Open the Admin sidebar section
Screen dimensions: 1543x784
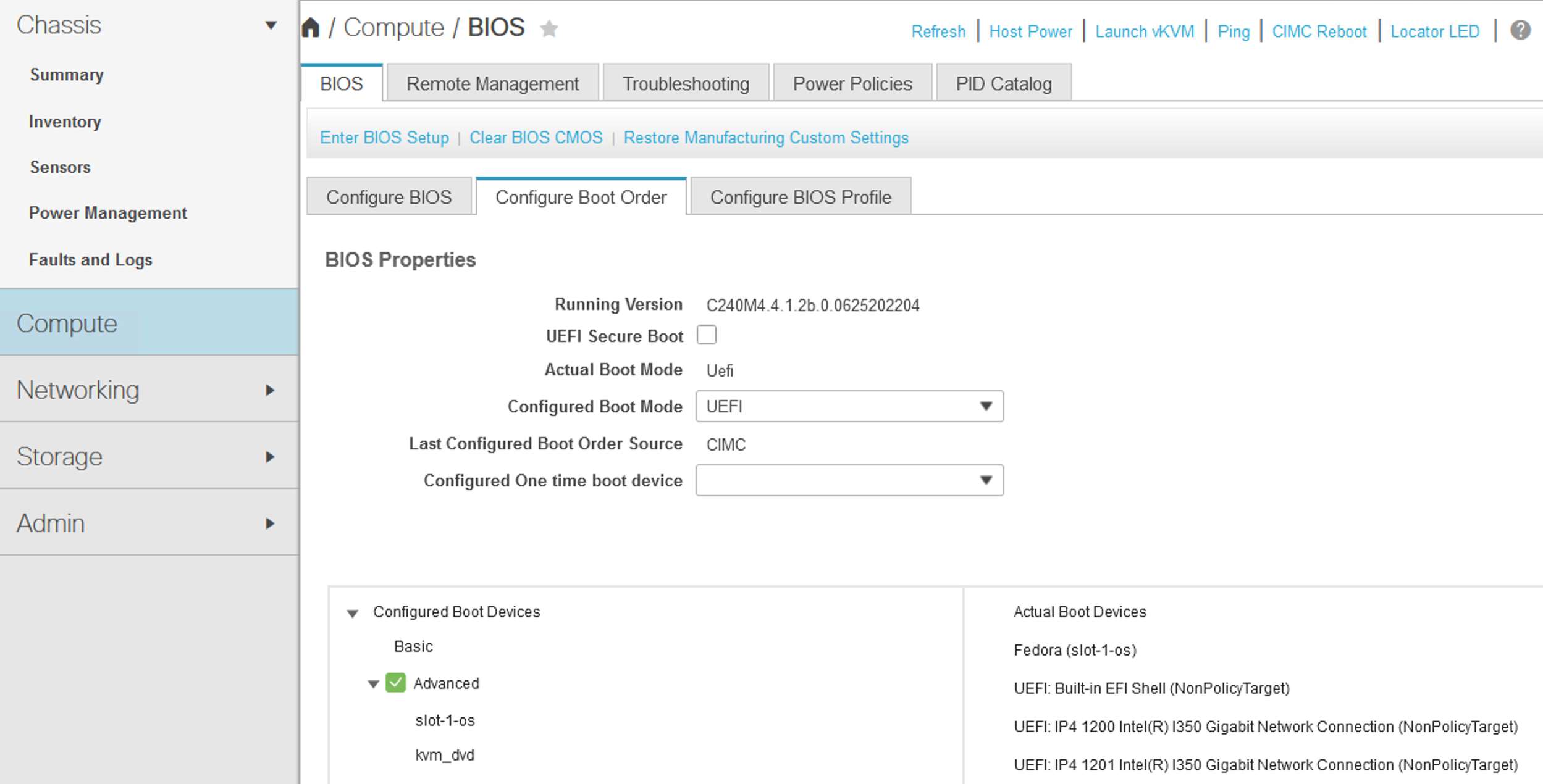click(149, 523)
